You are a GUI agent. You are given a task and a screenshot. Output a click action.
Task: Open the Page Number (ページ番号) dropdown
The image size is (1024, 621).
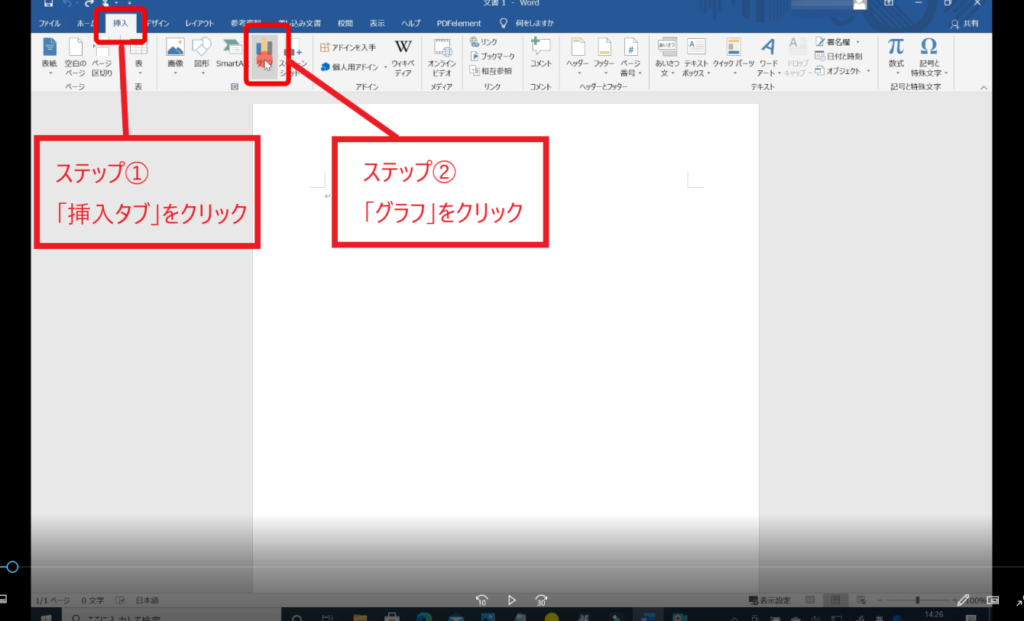pos(631,53)
